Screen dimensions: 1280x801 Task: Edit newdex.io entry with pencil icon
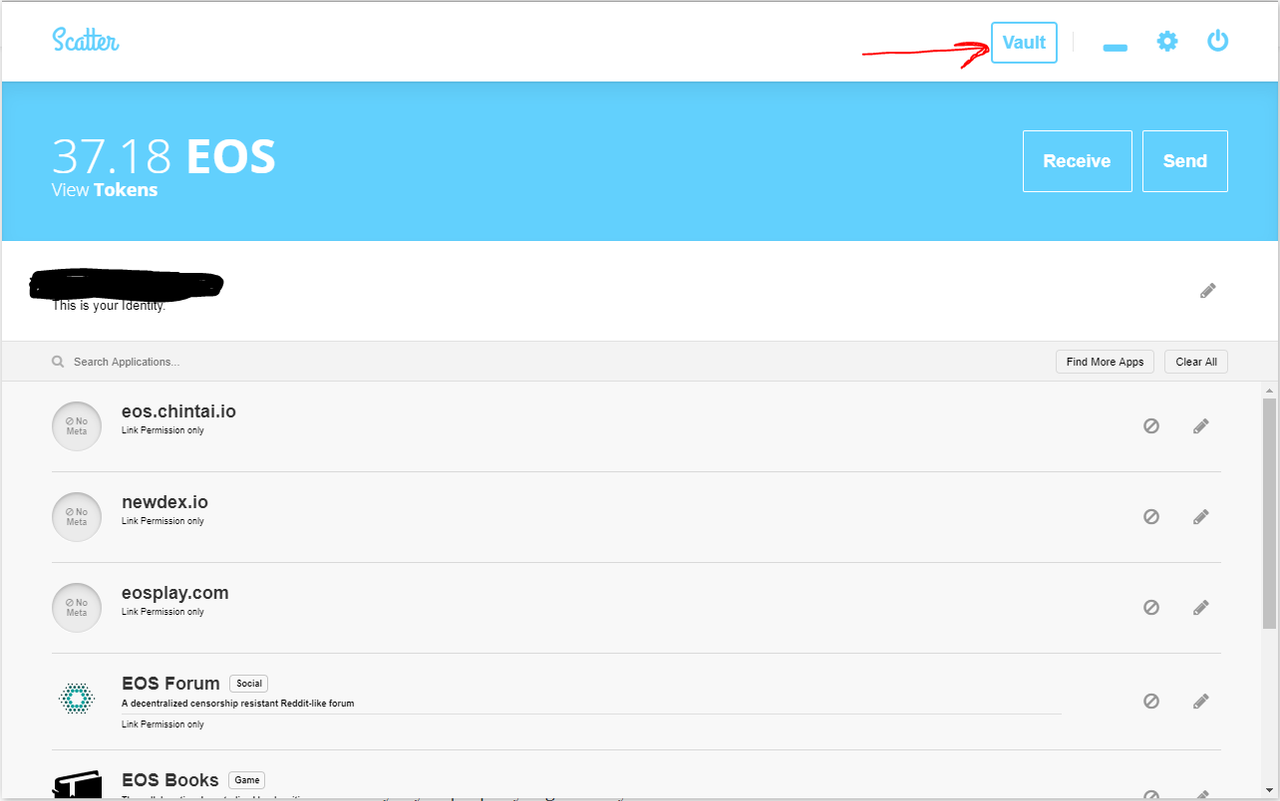tap(1201, 517)
